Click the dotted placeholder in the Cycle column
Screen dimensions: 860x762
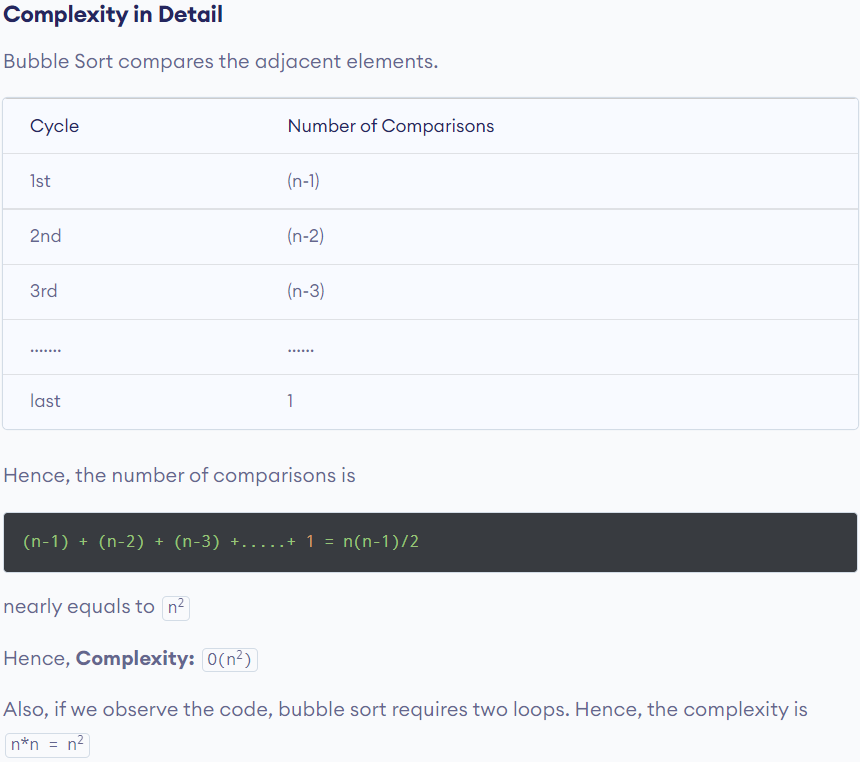coord(46,349)
